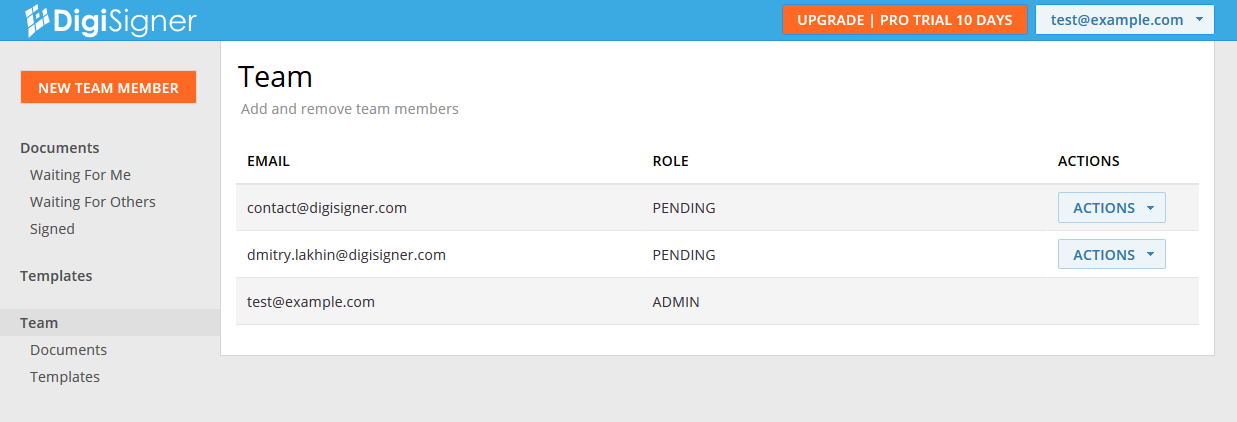Open team Templates under Team
The image size is (1237, 422).
click(65, 377)
